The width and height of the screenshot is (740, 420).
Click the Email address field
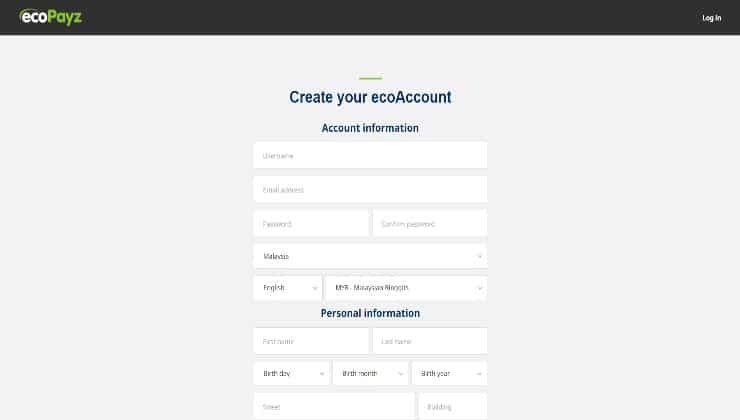tap(370, 189)
